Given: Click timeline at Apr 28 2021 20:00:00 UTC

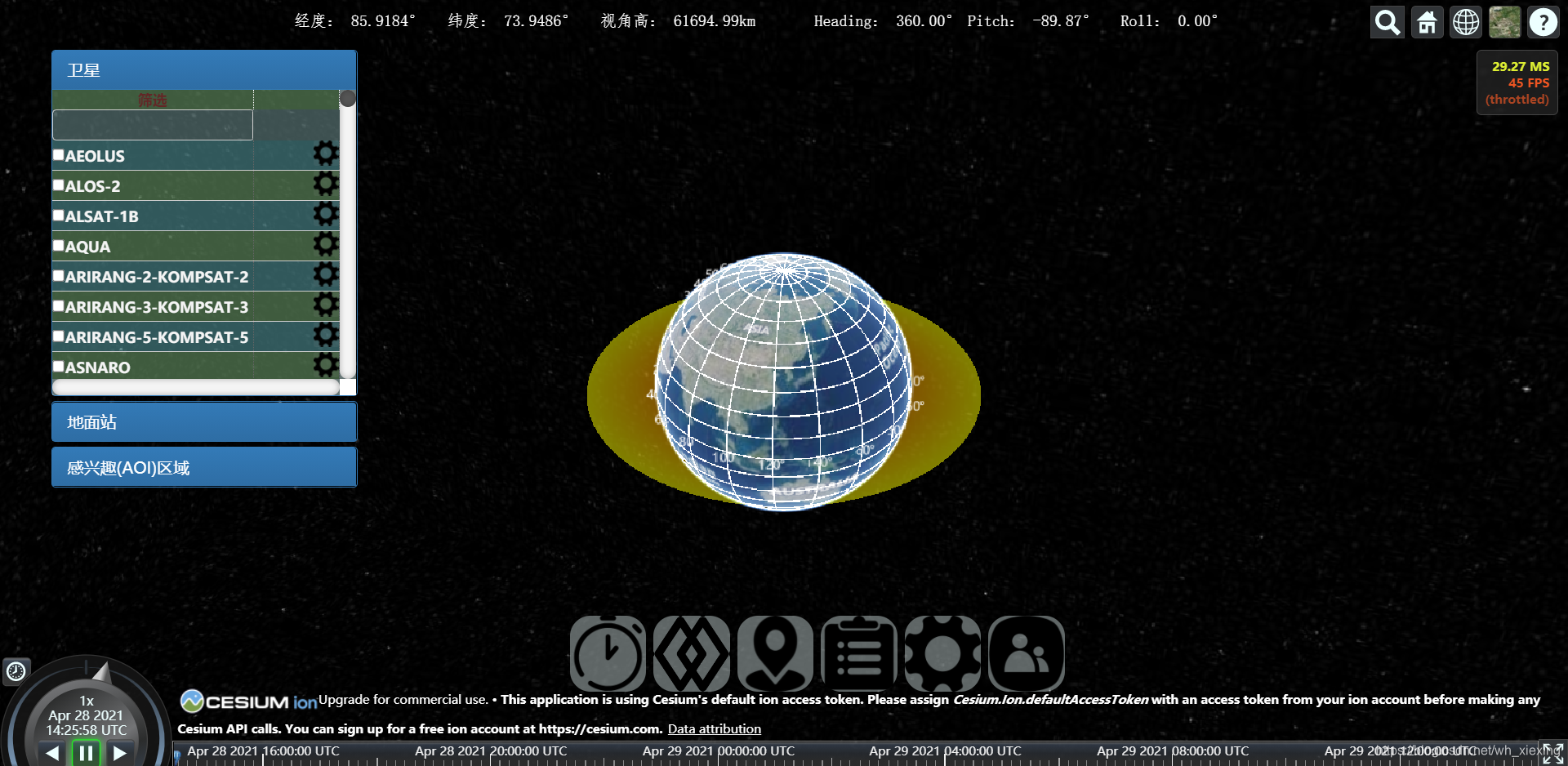Looking at the screenshot, I should 491,753.
